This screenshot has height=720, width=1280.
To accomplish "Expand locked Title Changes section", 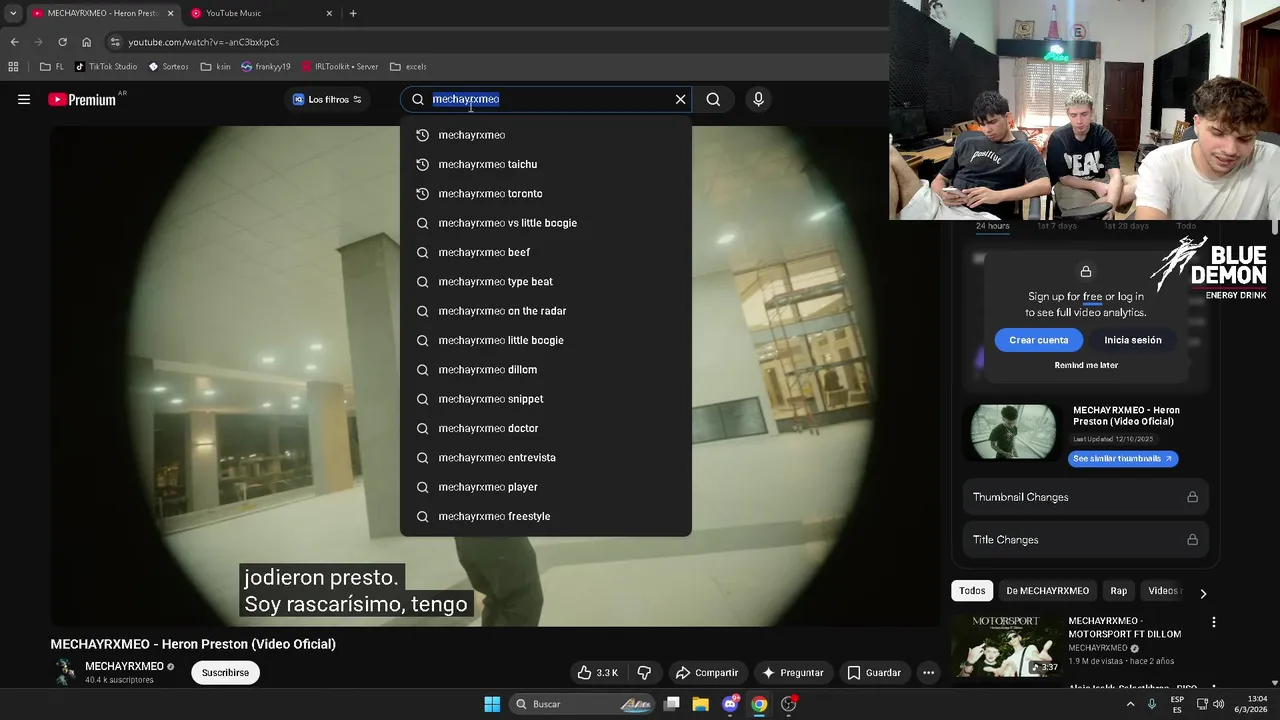I will point(1086,540).
